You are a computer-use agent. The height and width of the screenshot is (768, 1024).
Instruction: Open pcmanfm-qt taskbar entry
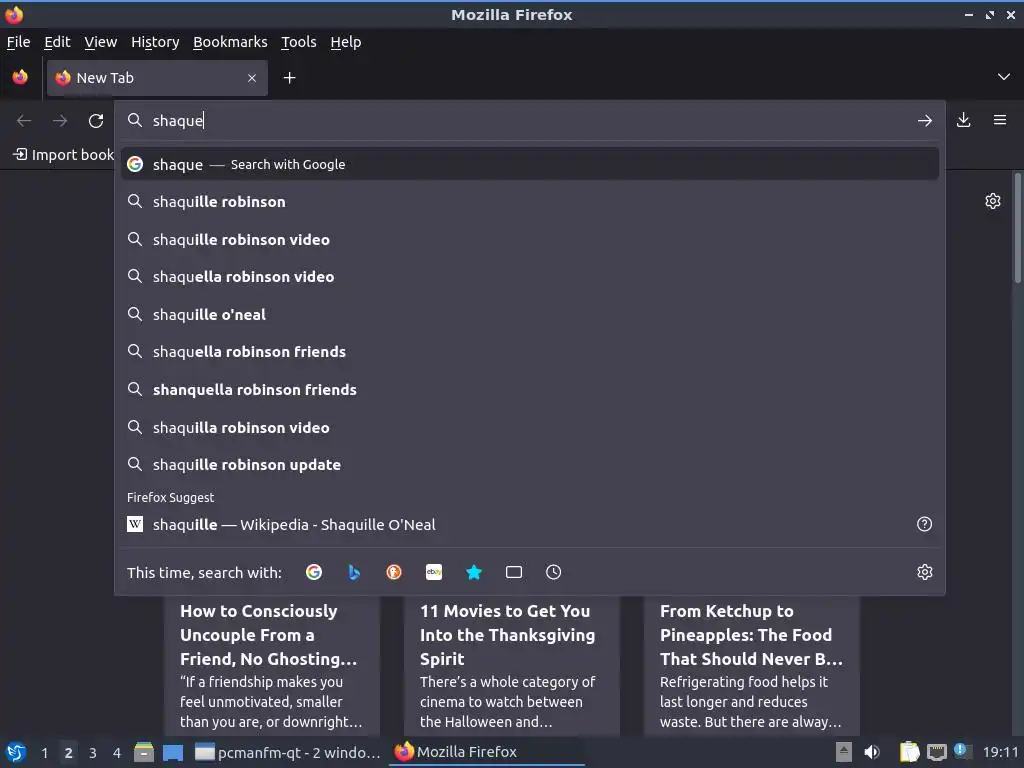(x=287, y=752)
